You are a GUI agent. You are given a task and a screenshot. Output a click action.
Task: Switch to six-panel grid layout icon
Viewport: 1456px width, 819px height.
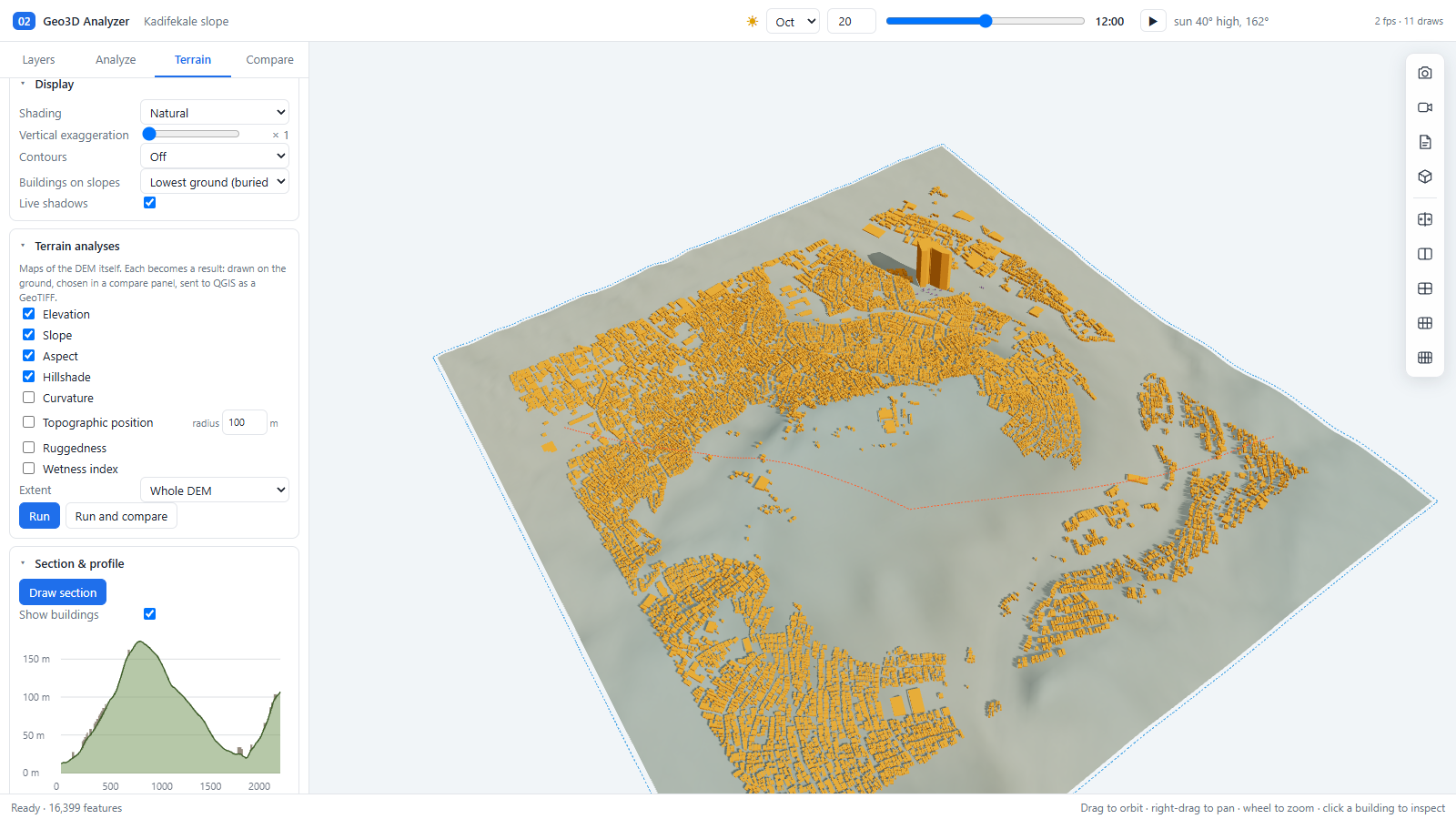[x=1425, y=323]
